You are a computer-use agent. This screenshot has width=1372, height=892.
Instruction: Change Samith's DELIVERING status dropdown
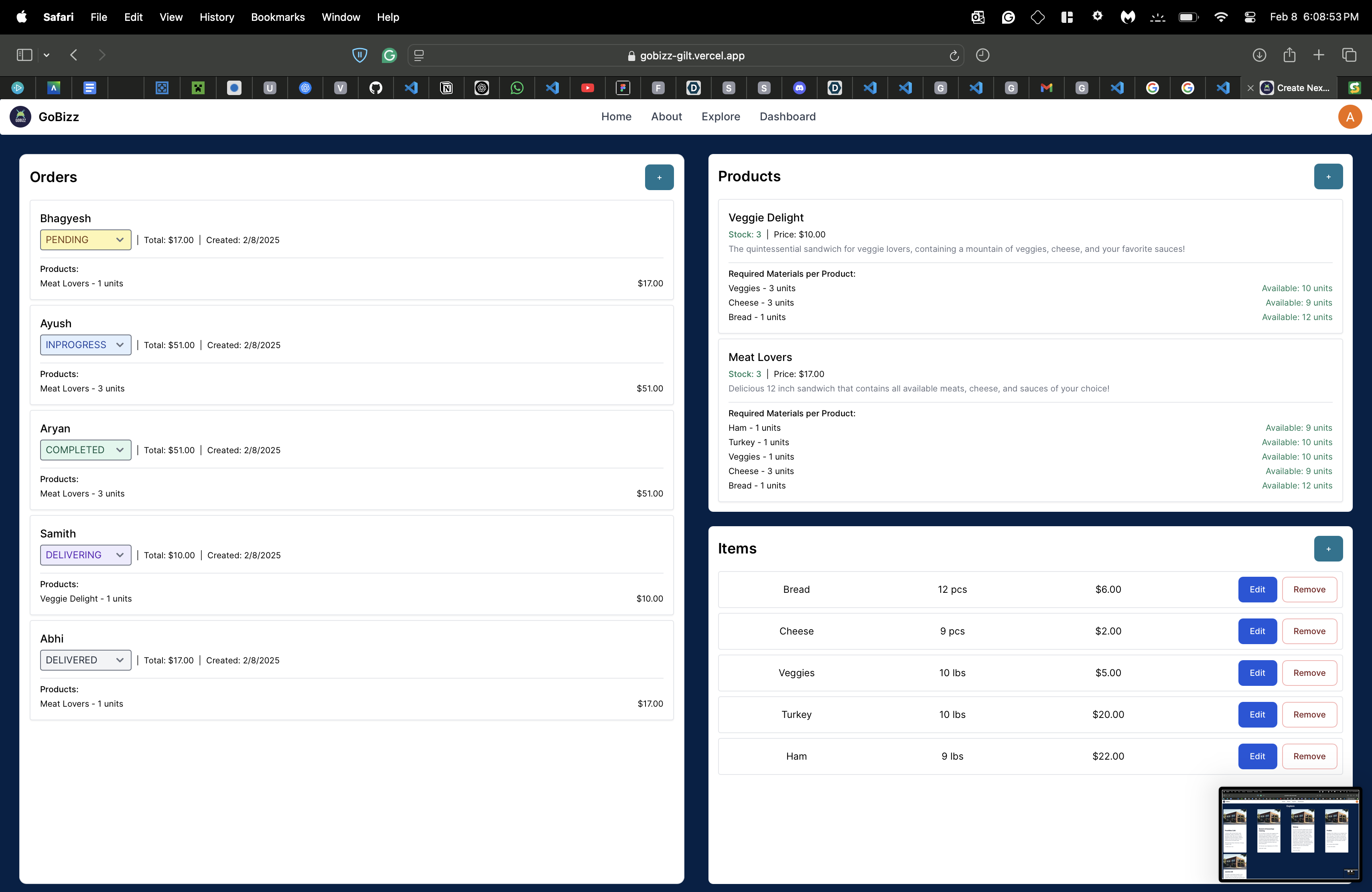(85, 555)
